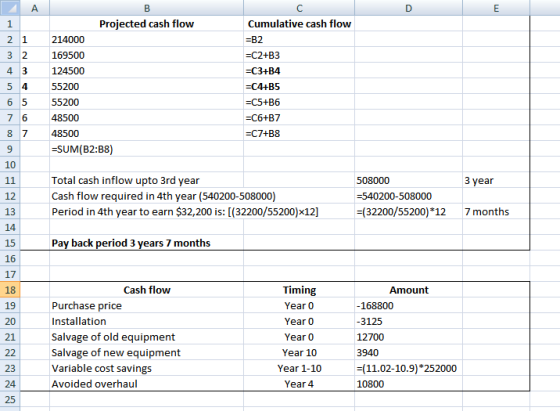
Task: Select 'Avoided overhaul' cell
Action: pos(146,384)
